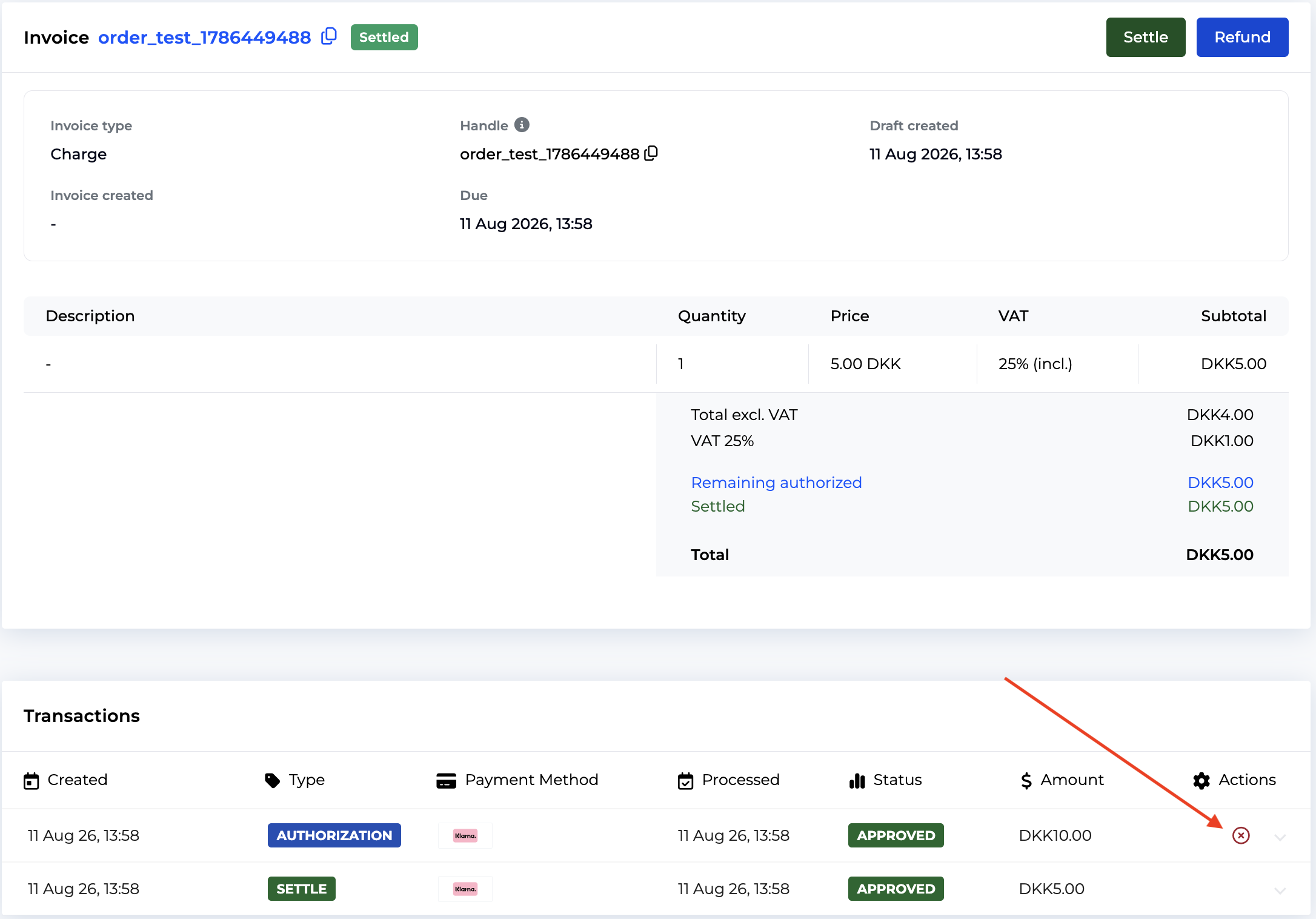Click the Klarna logo in the AUTHORIZATION row
This screenshot has width=1316, height=919.
(465, 835)
